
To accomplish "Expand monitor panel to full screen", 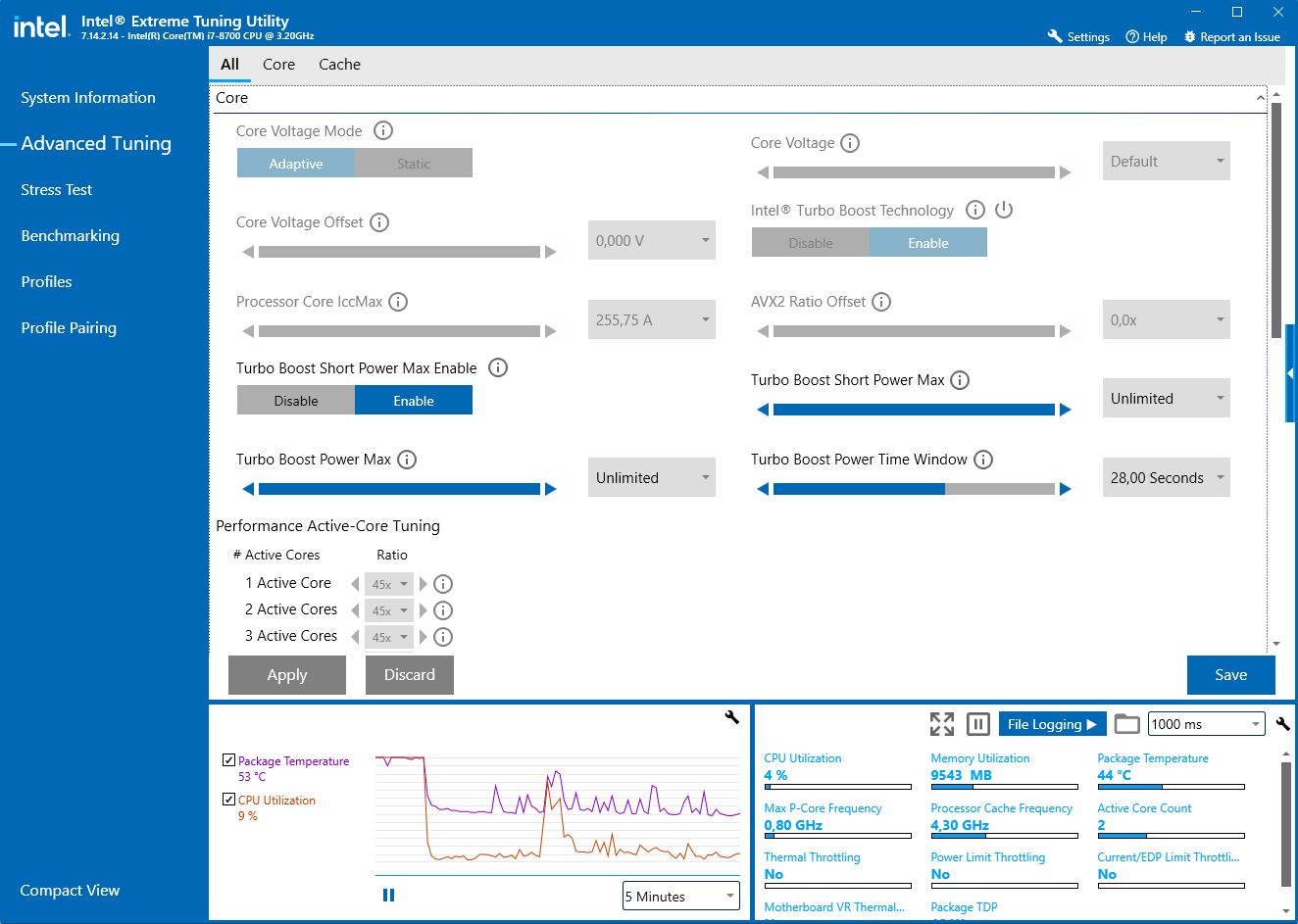I will [x=942, y=724].
